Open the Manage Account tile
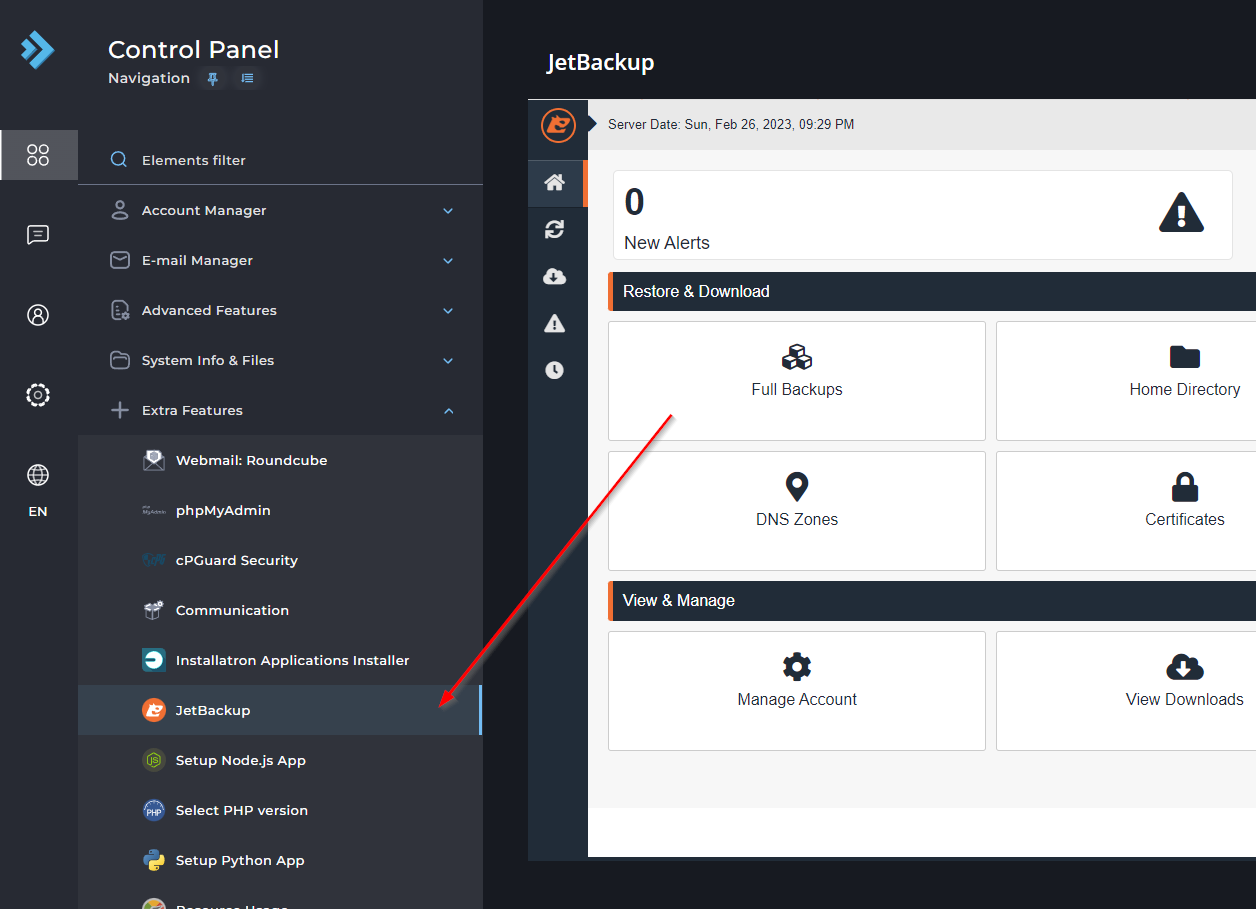Screen dimensions: 1256x909 (x=797, y=691)
